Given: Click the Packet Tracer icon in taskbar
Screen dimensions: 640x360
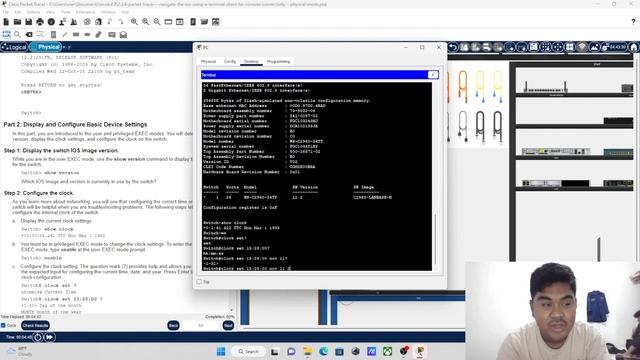Looking at the screenshot, I should click(420, 351).
